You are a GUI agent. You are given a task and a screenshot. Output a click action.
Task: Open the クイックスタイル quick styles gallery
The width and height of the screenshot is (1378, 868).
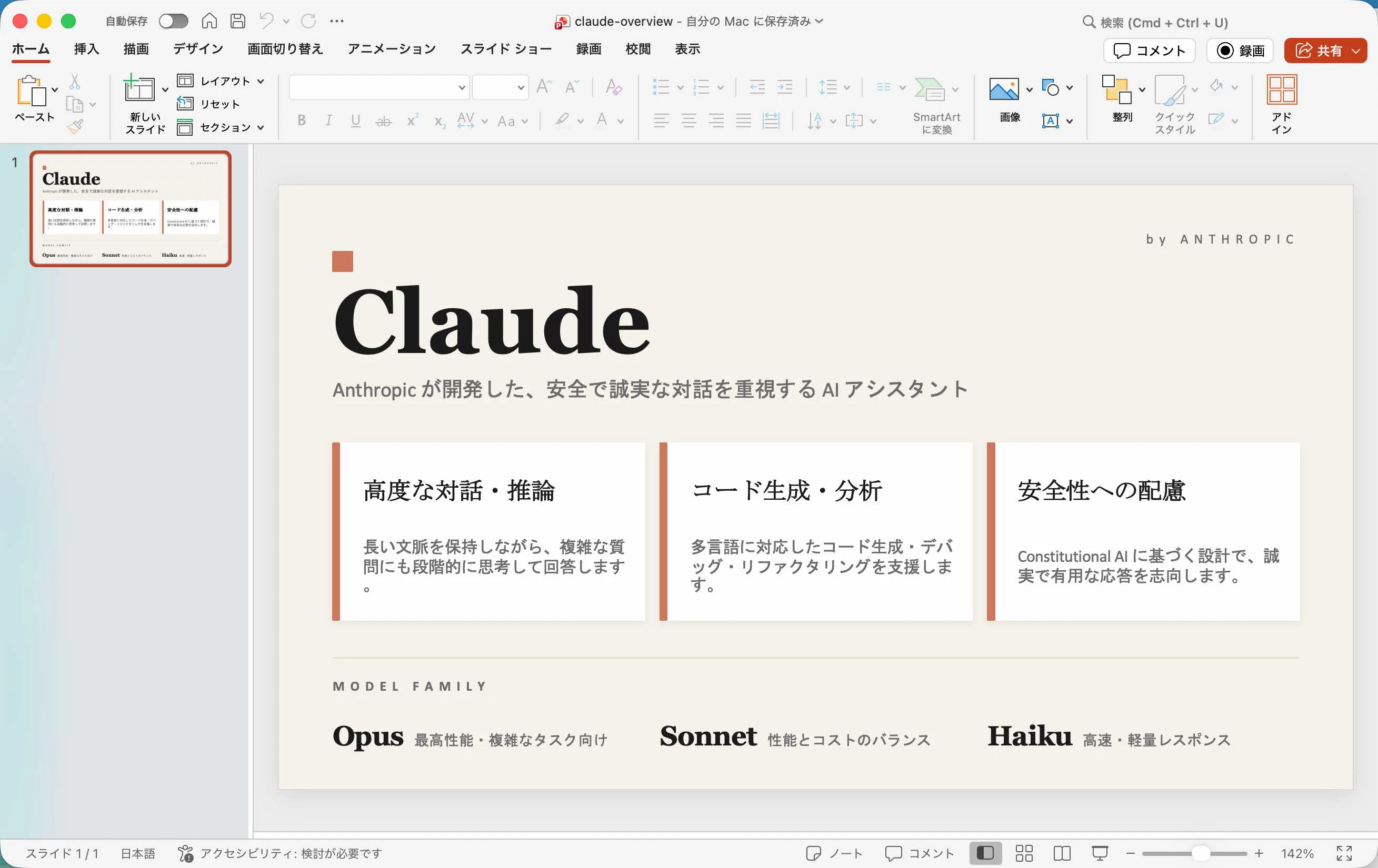click(1170, 90)
